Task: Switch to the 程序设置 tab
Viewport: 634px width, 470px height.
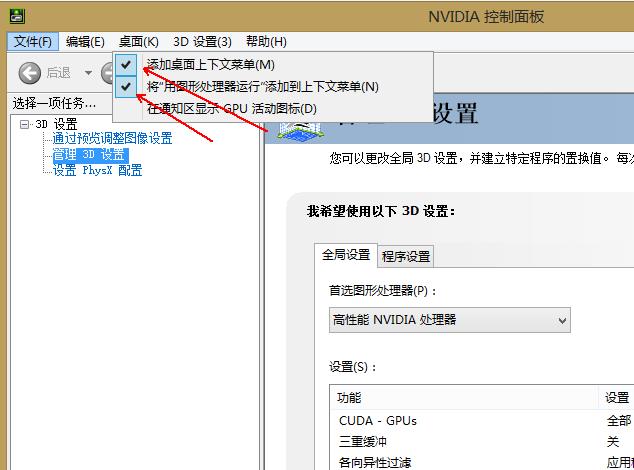Action: (405, 256)
